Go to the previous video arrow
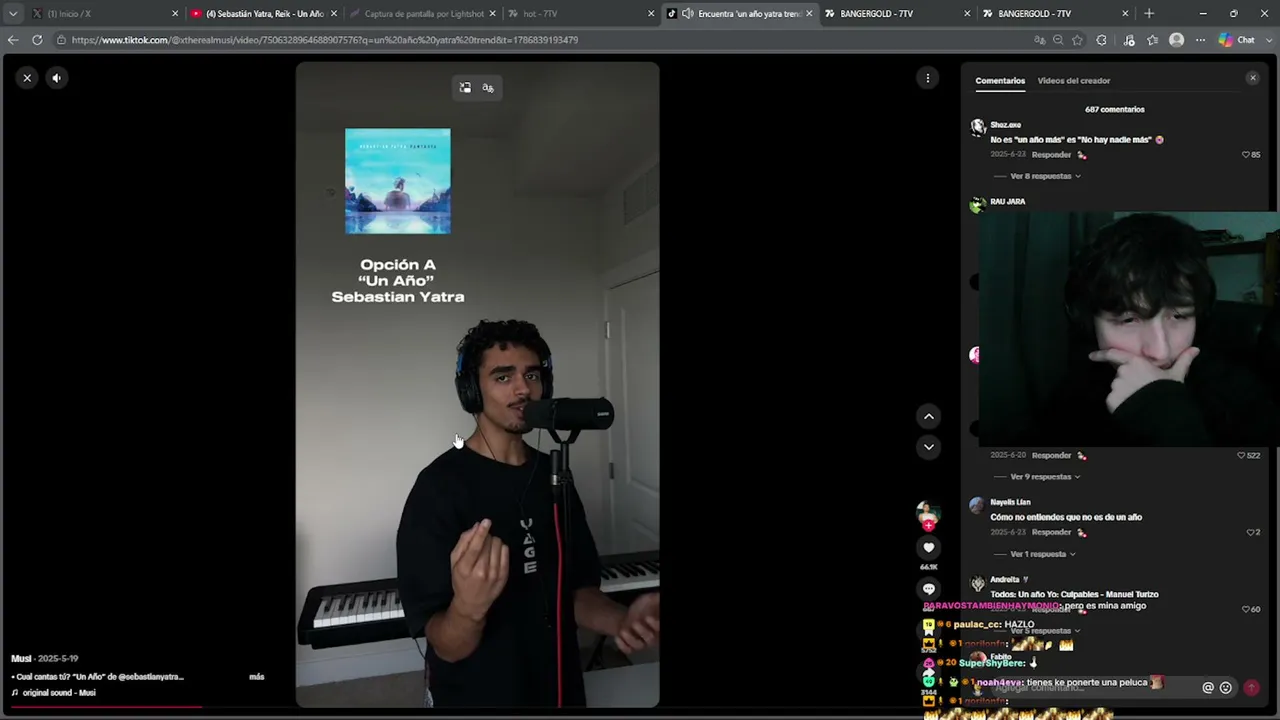 [929, 416]
